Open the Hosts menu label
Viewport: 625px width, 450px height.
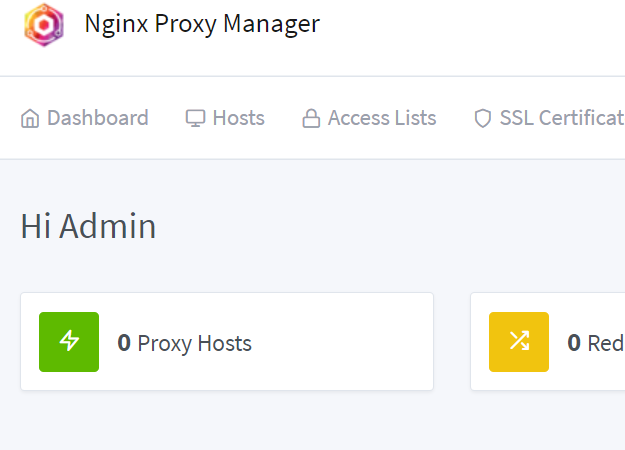(238, 118)
